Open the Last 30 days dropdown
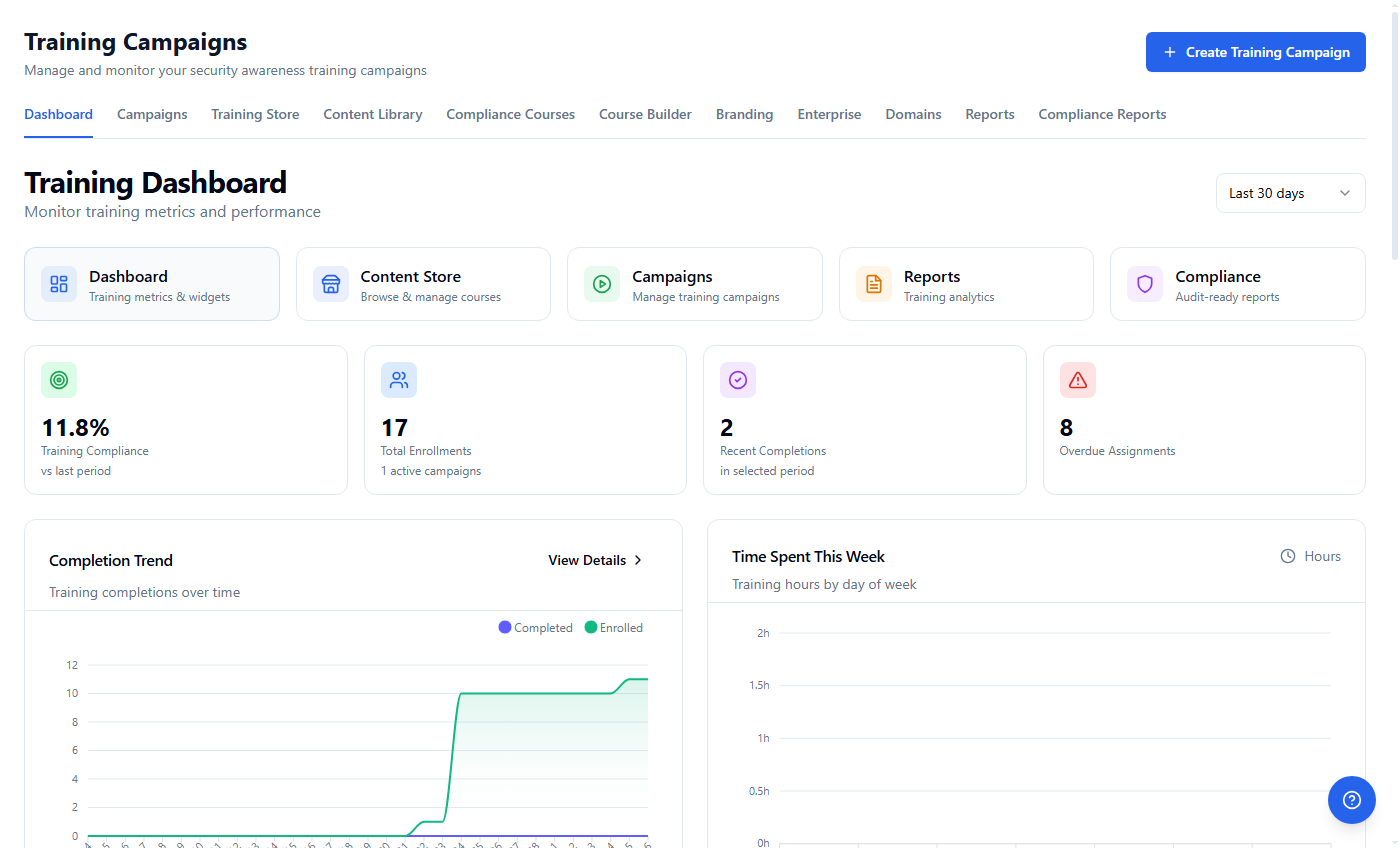1400x848 pixels. click(x=1290, y=193)
